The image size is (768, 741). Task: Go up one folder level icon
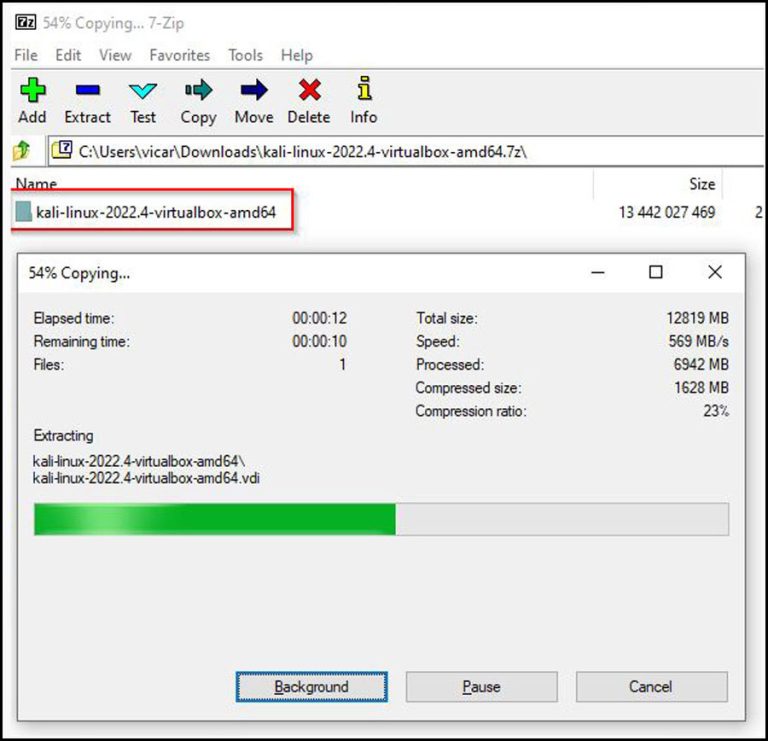coord(21,151)
